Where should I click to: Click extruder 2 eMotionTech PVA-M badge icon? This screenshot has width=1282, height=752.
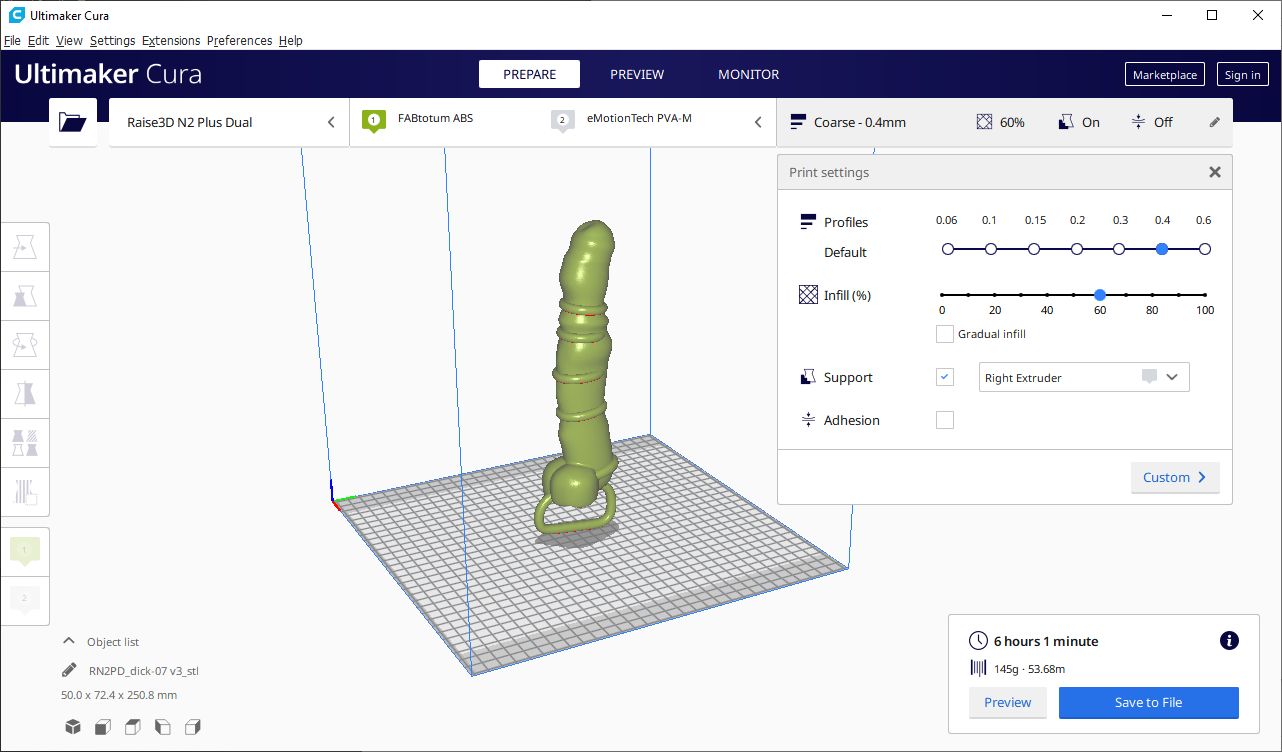pyautogui.click(x=562, y=121)
